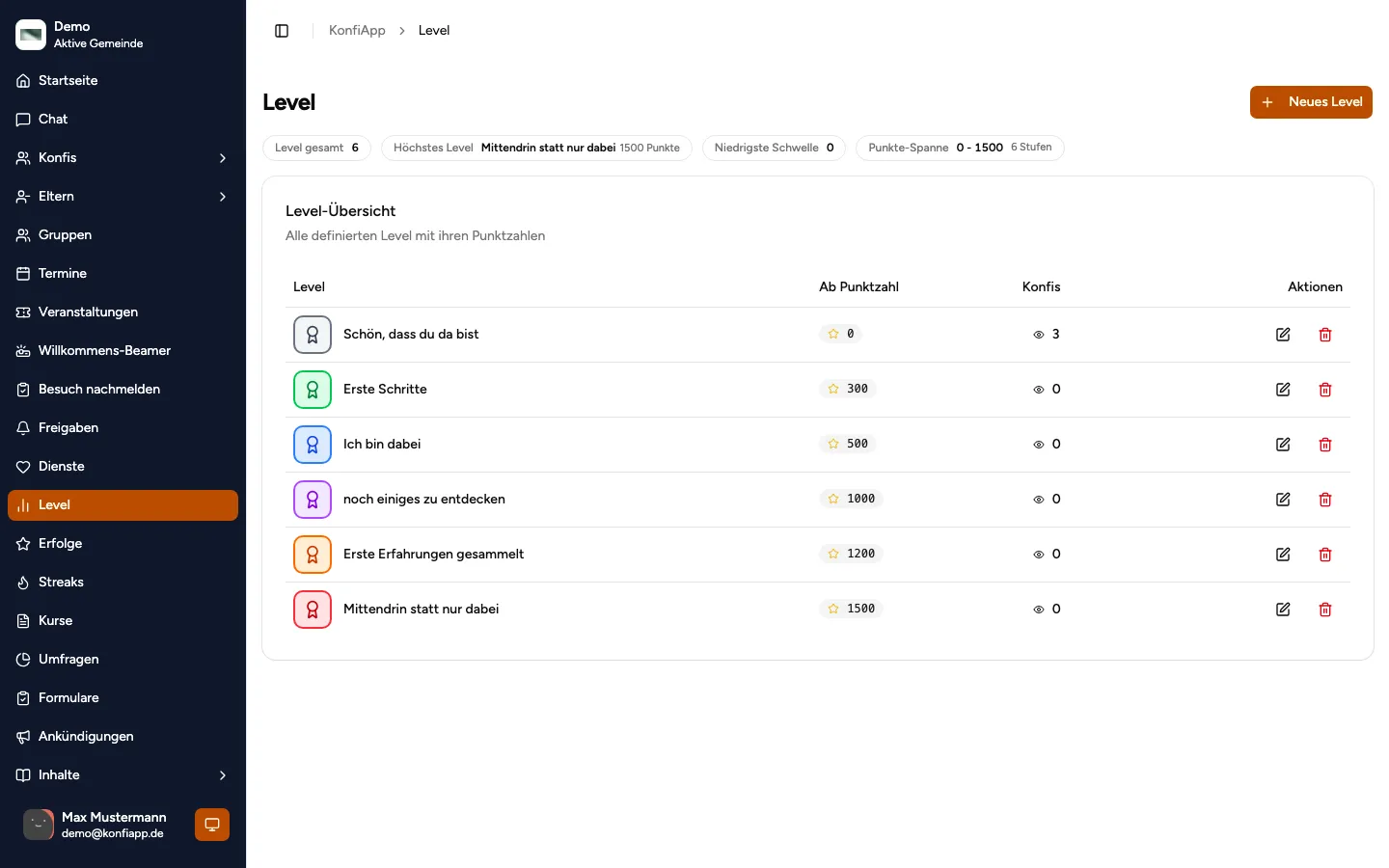Click the konfi count for 'Schön, dass du da bist'
Screen dimensions: 1389x868
(1047, 335)
